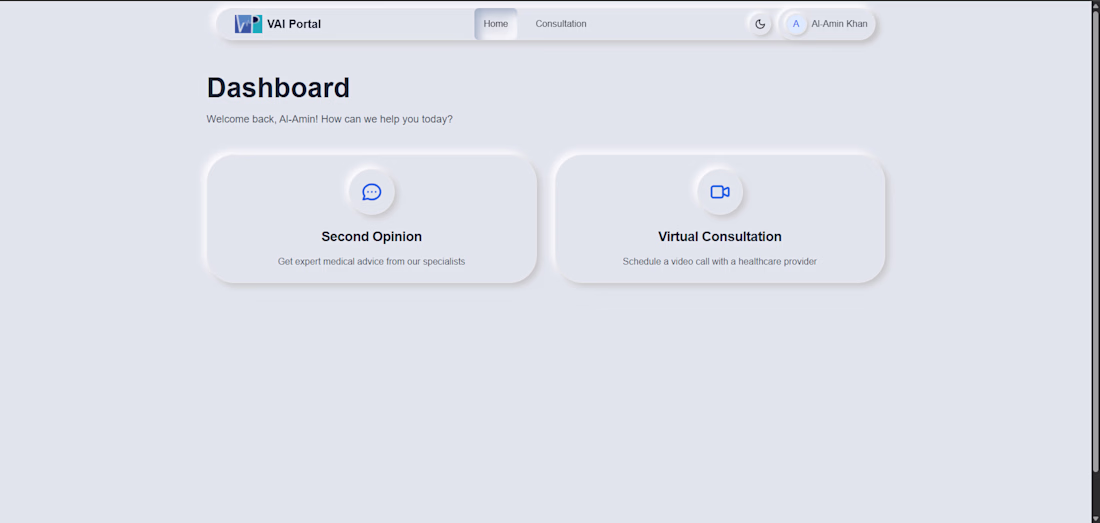
Task: Click the Virtual Consultation video camera icon
Action: [720, 192]
